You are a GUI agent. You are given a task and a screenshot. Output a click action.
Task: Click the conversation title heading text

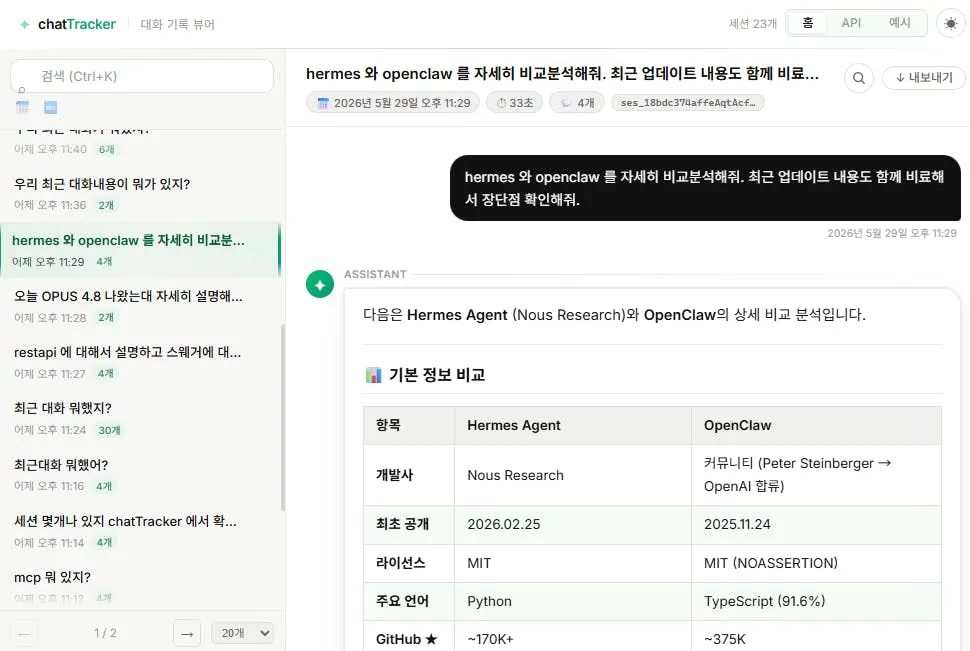562,74
